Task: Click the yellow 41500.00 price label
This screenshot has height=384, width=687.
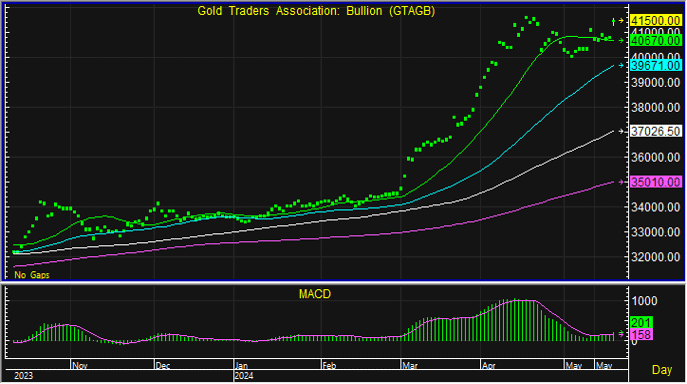Action: (655, 21)
